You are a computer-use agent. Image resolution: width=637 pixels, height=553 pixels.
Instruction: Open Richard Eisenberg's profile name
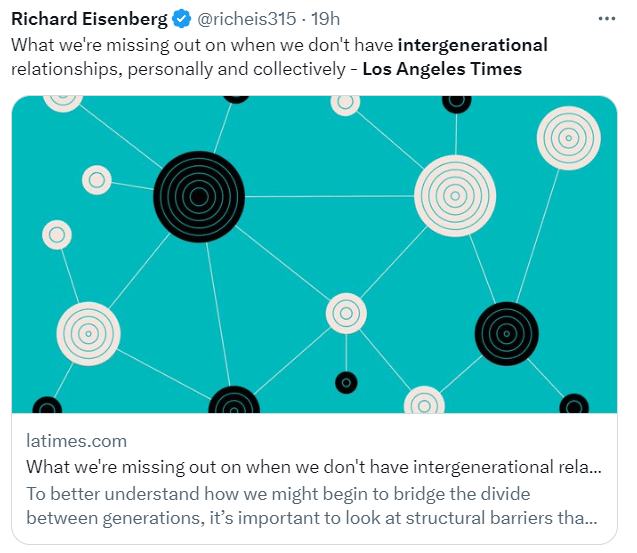89,19
